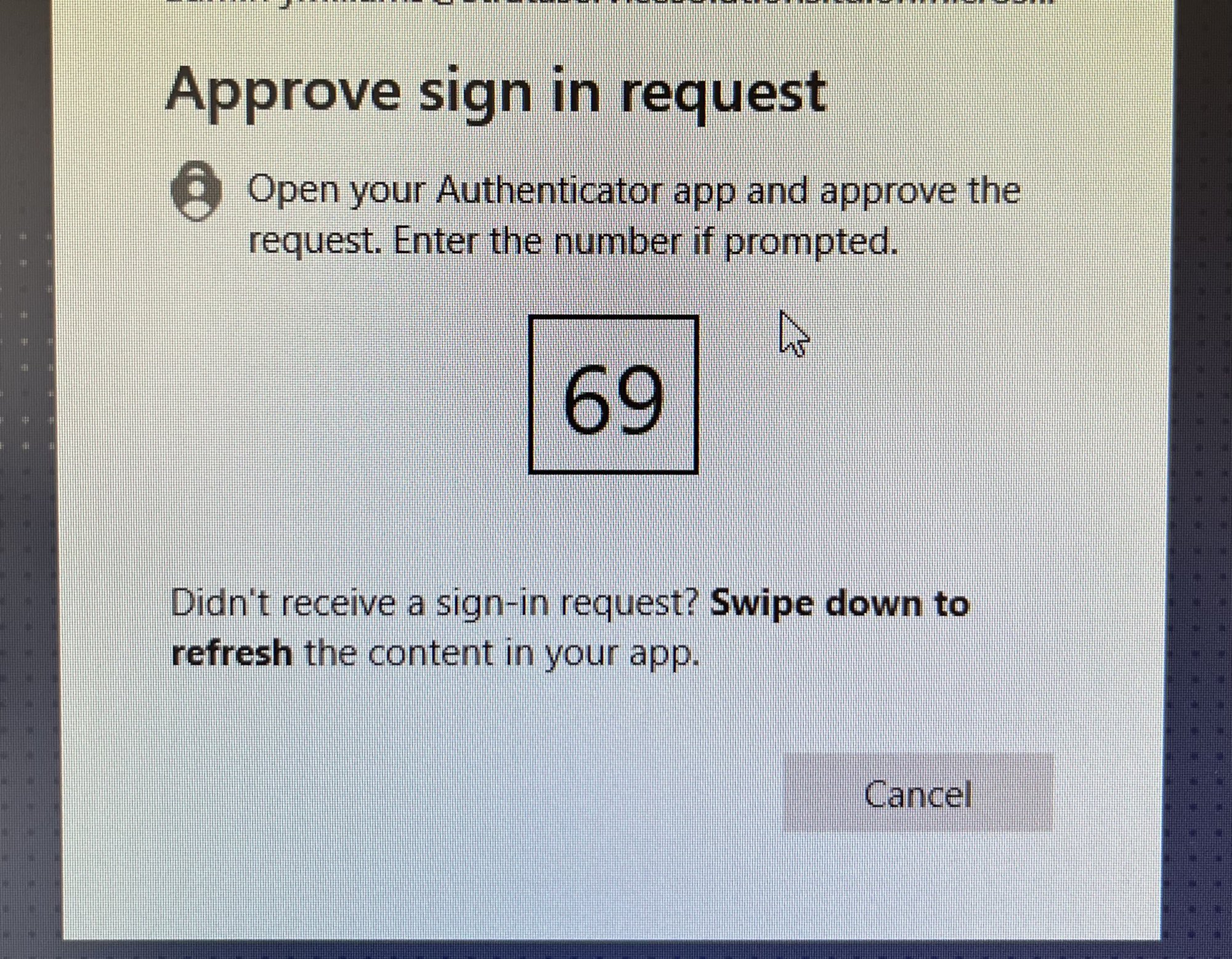Click 'Didn't receive a sign-in request?' text
The width and height of the screenshot is (1232, 959).
(x=434, y=604)
